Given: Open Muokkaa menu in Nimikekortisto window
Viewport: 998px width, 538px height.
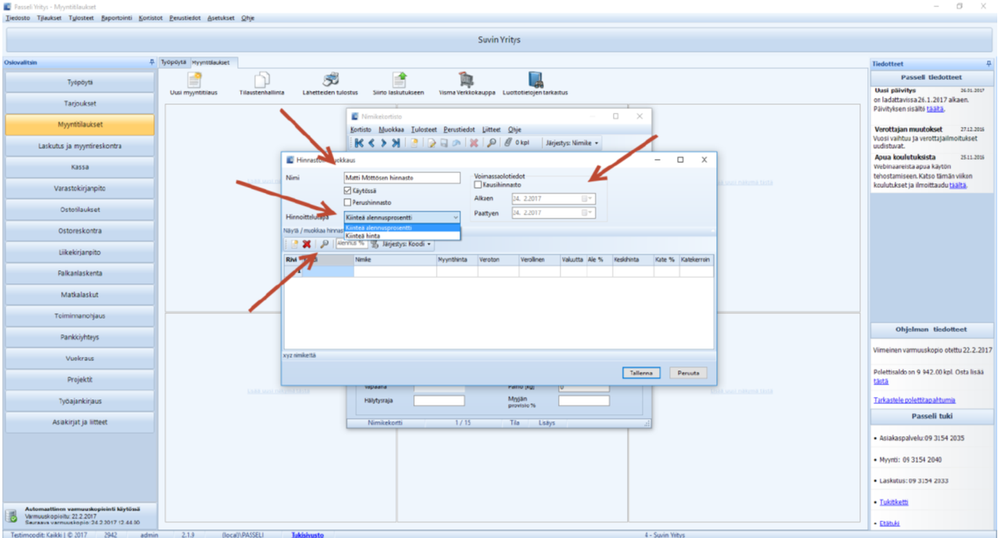Looking at the screenshot, I should pyautogui.click(x=391, y=129).
